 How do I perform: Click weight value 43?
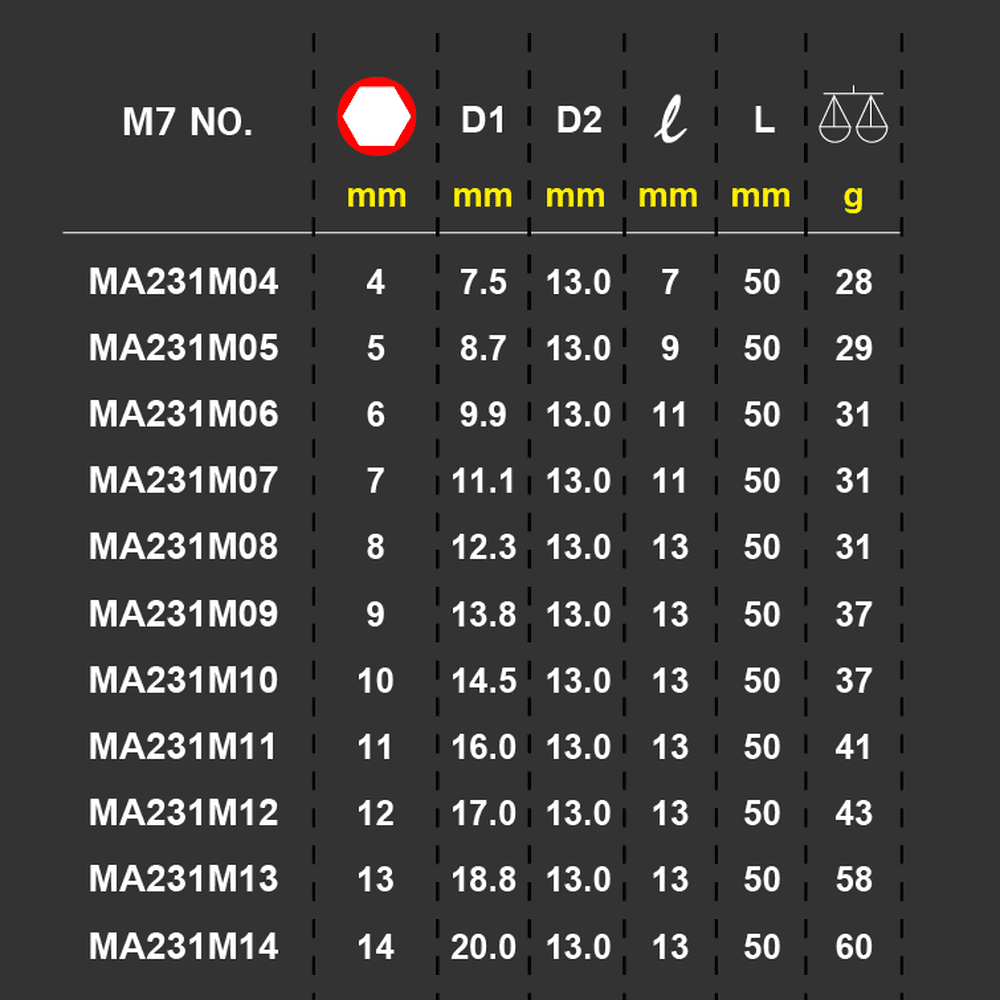tap(854, 813)
